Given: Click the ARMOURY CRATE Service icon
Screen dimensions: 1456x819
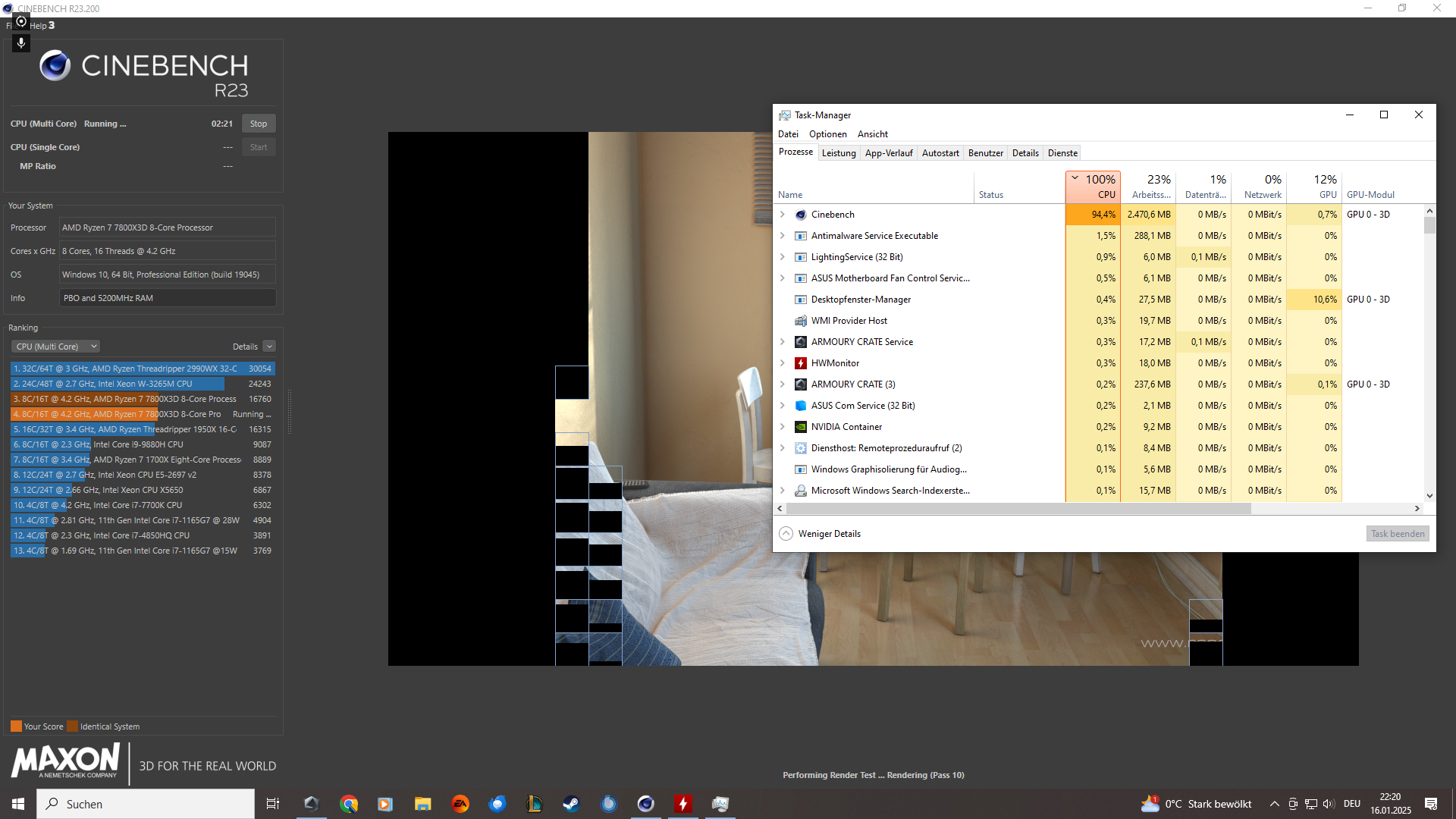Looking at the screenshot, I should 801,342.
